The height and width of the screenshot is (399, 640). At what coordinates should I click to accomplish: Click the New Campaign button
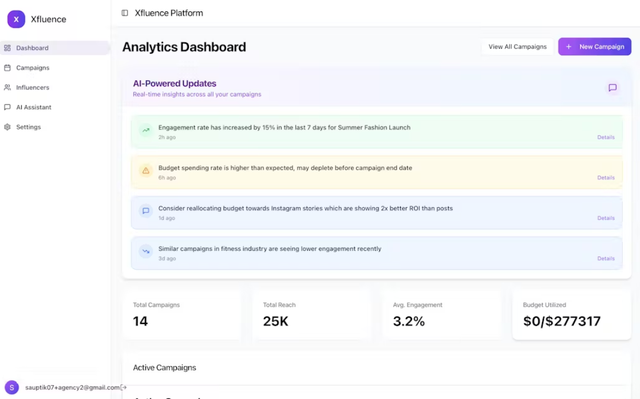coord(595,47)
